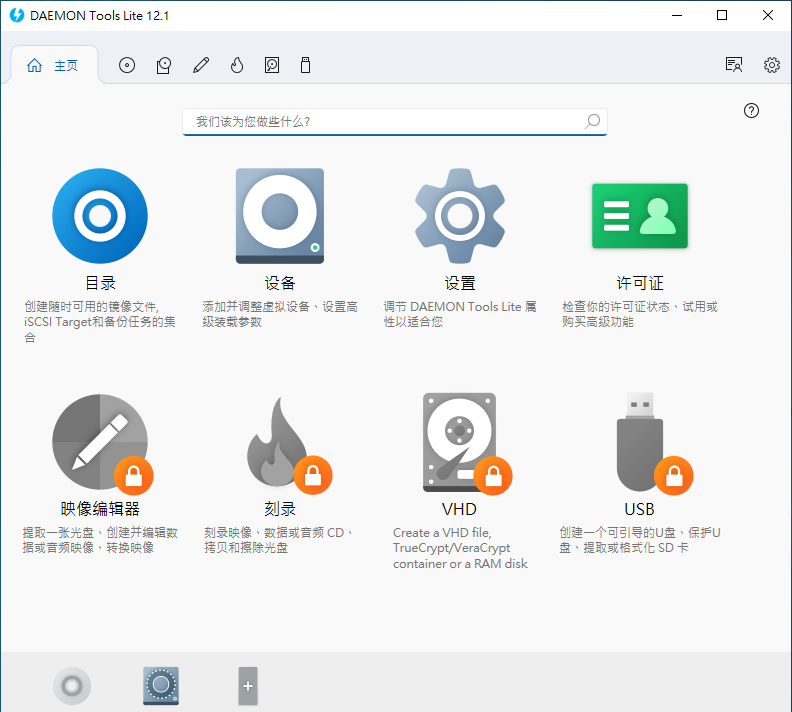Select the quick mount disc in bottom bar
Image resolution: width=792 pixels, height=712 pixels.
pyautogui.click(x=72, y=686)
